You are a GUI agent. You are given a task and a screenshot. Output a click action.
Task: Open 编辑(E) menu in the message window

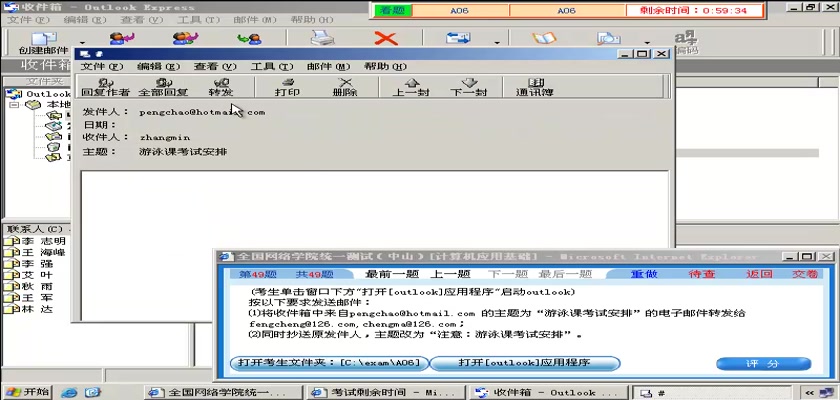coord(159,66)
